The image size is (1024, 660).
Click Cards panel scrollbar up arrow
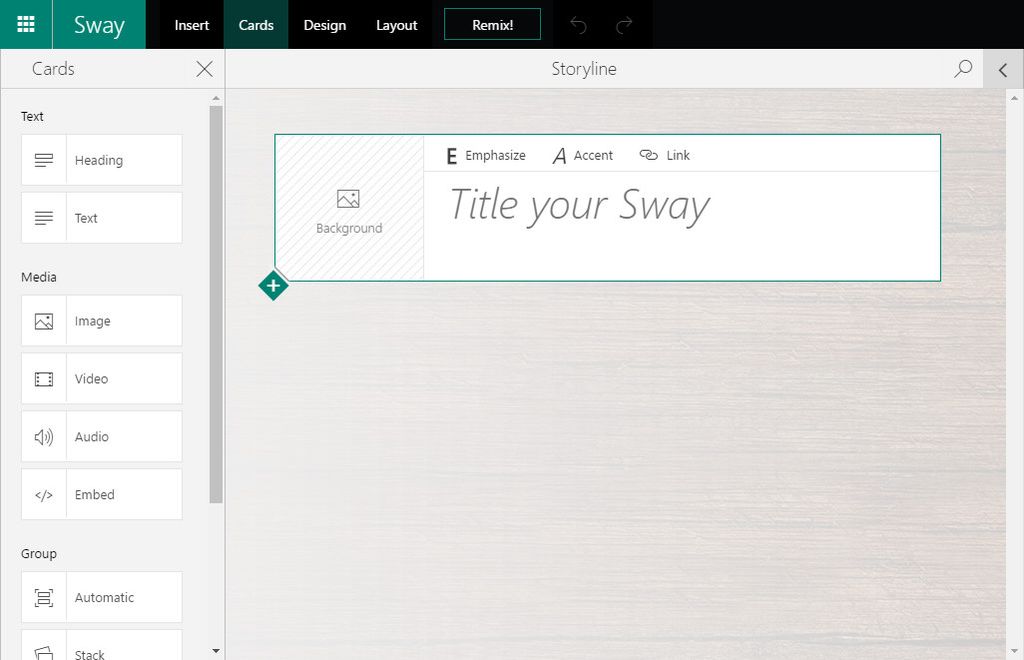216,98
